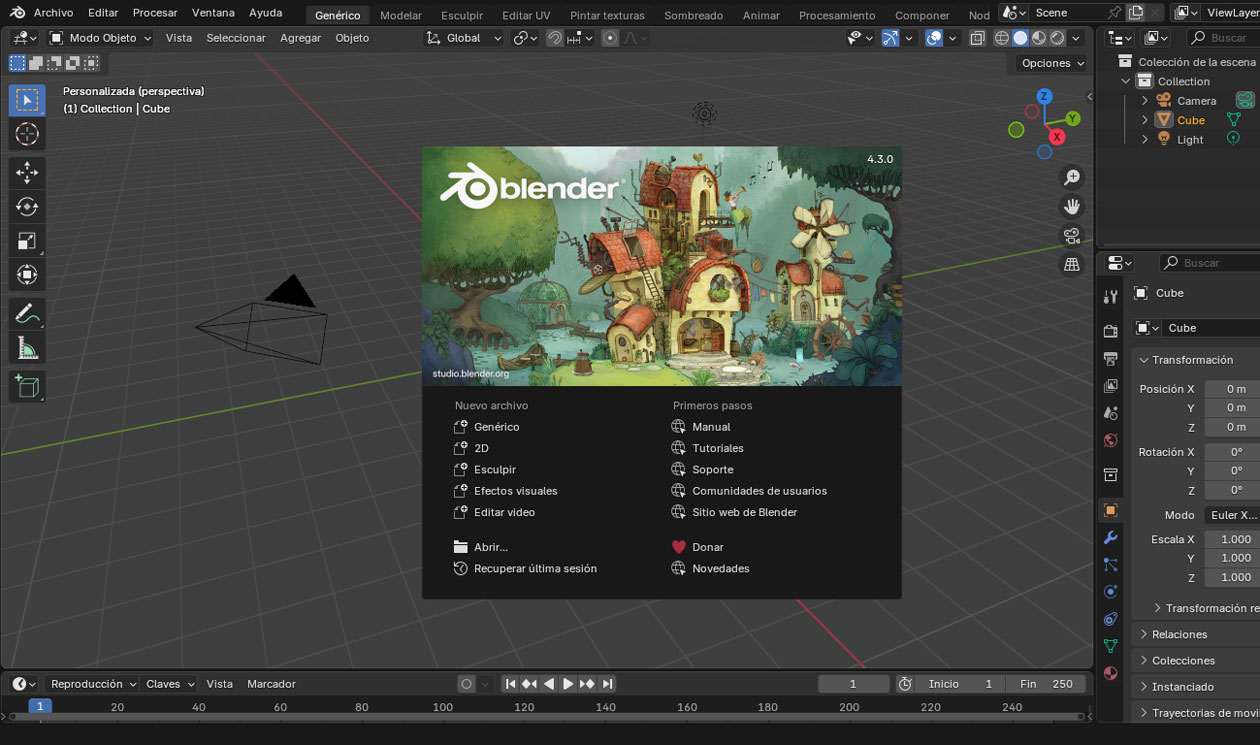Open the Output properties printer icon
The height and width of the screenshot is (745, 1260).
(1110, 358)
